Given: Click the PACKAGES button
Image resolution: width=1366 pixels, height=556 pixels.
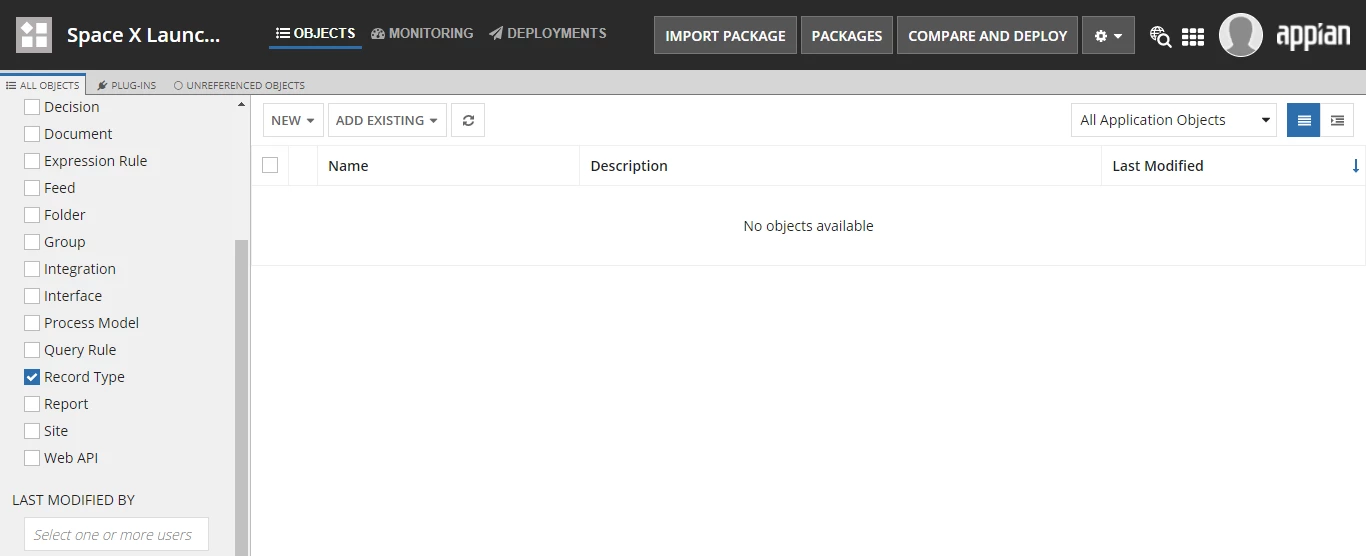Looking at the screenshot, I should [x=847, y=36].
